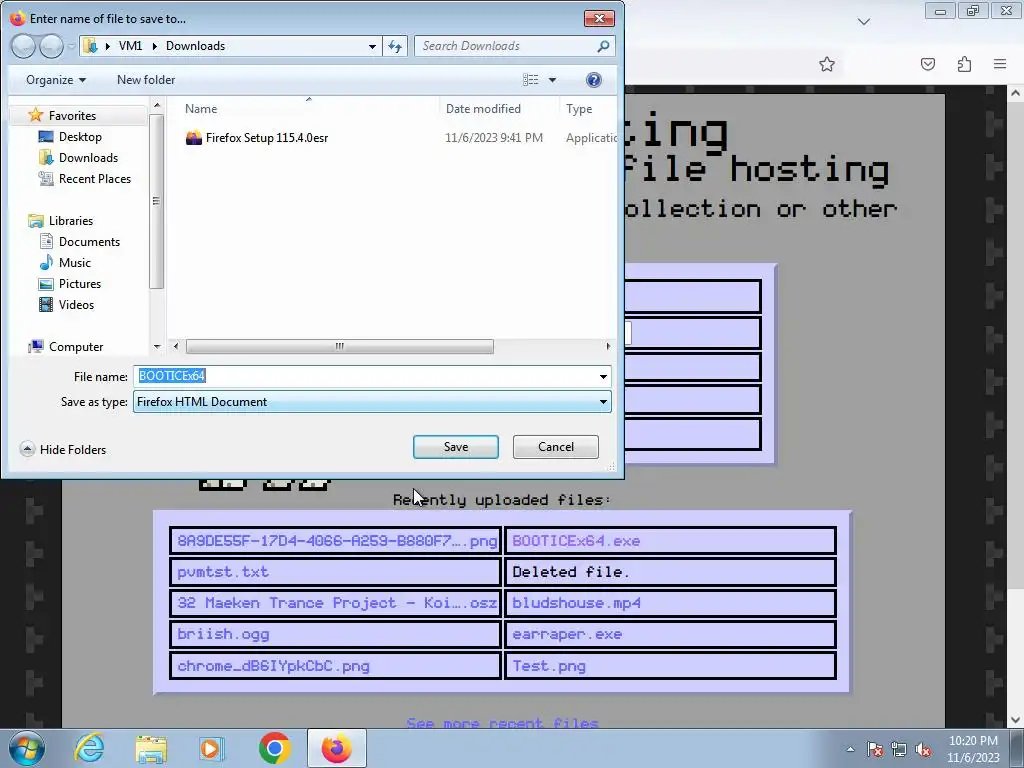Open the 8A9DE55F-17D4 png link
Screen dimensions: 1024x768
[336, 541]
